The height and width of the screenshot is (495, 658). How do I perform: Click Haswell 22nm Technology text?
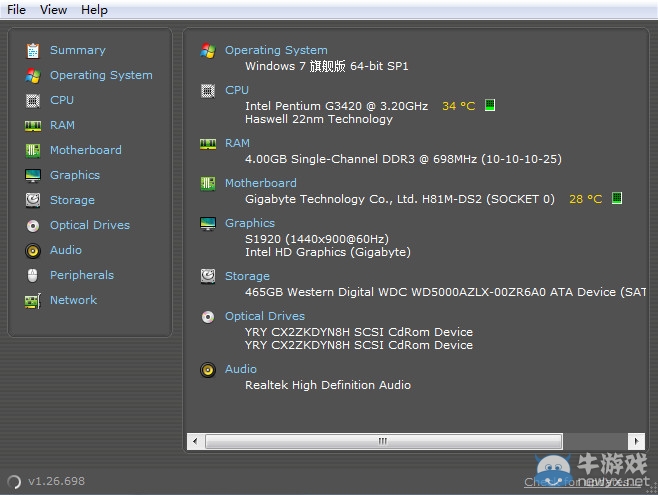pos(319,119)
